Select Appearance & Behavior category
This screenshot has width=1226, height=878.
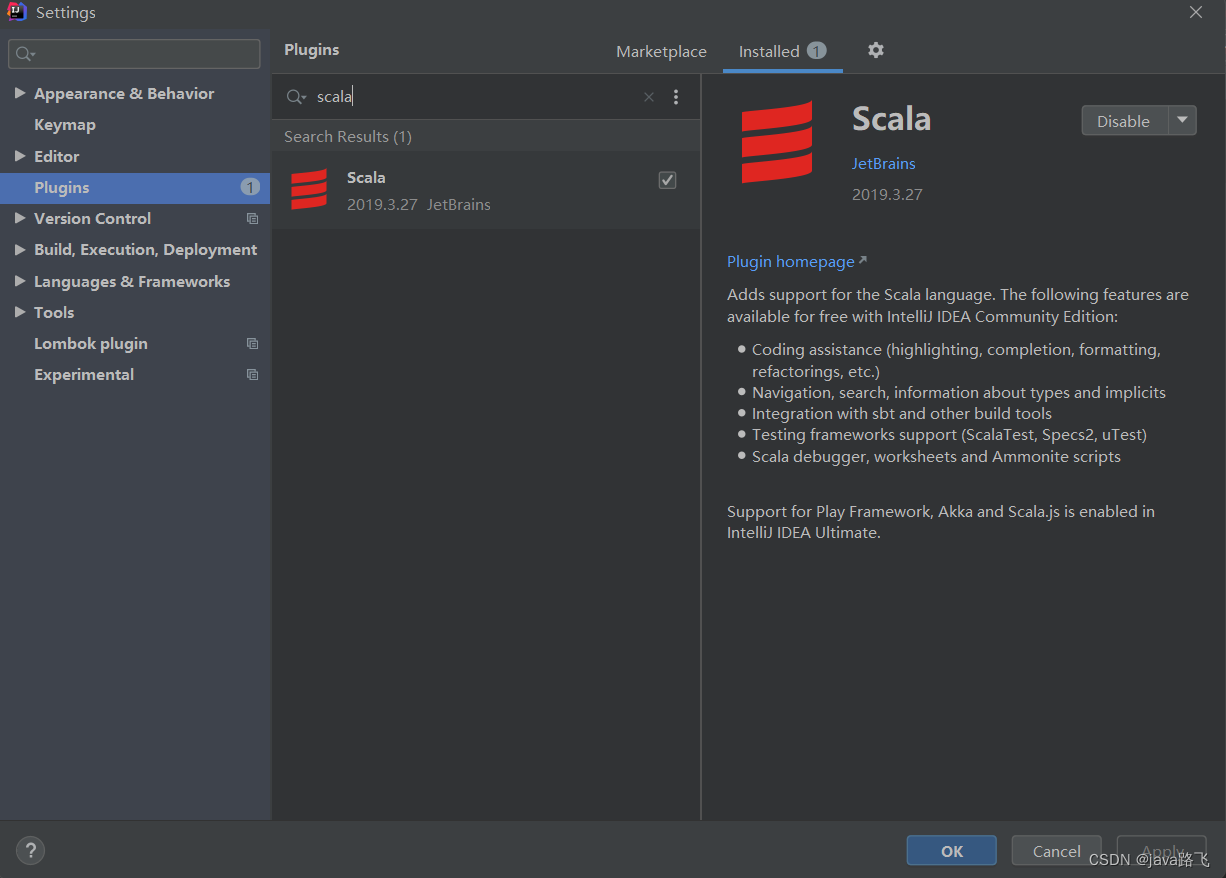click(124, 93)
